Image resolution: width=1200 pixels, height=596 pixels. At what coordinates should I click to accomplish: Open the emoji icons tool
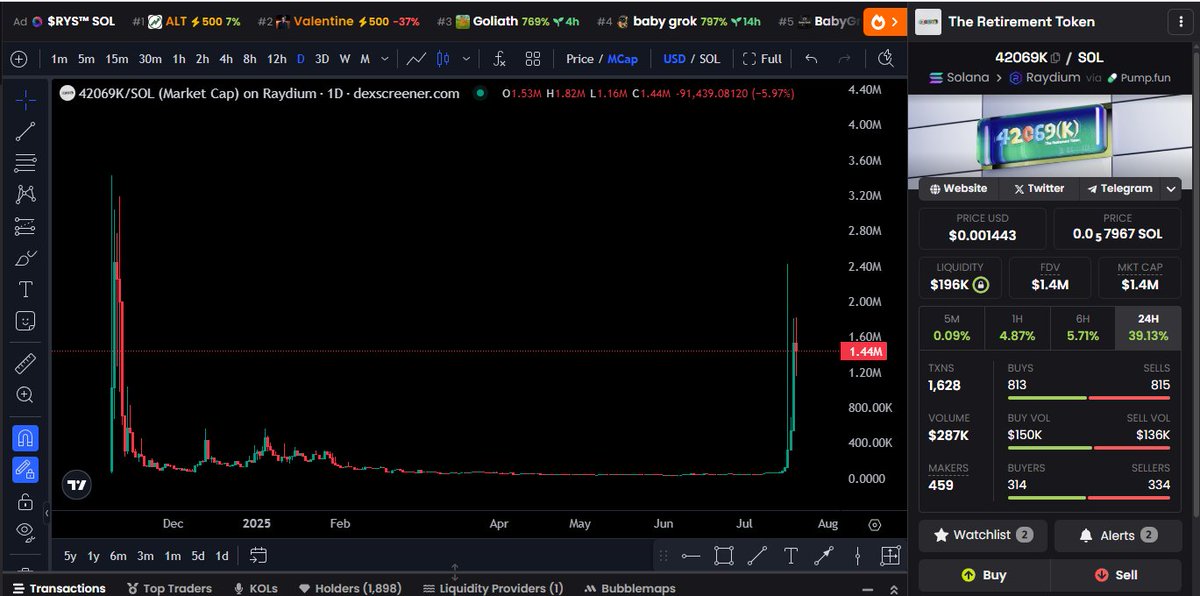pyautogui.click(x=26, y=322)
